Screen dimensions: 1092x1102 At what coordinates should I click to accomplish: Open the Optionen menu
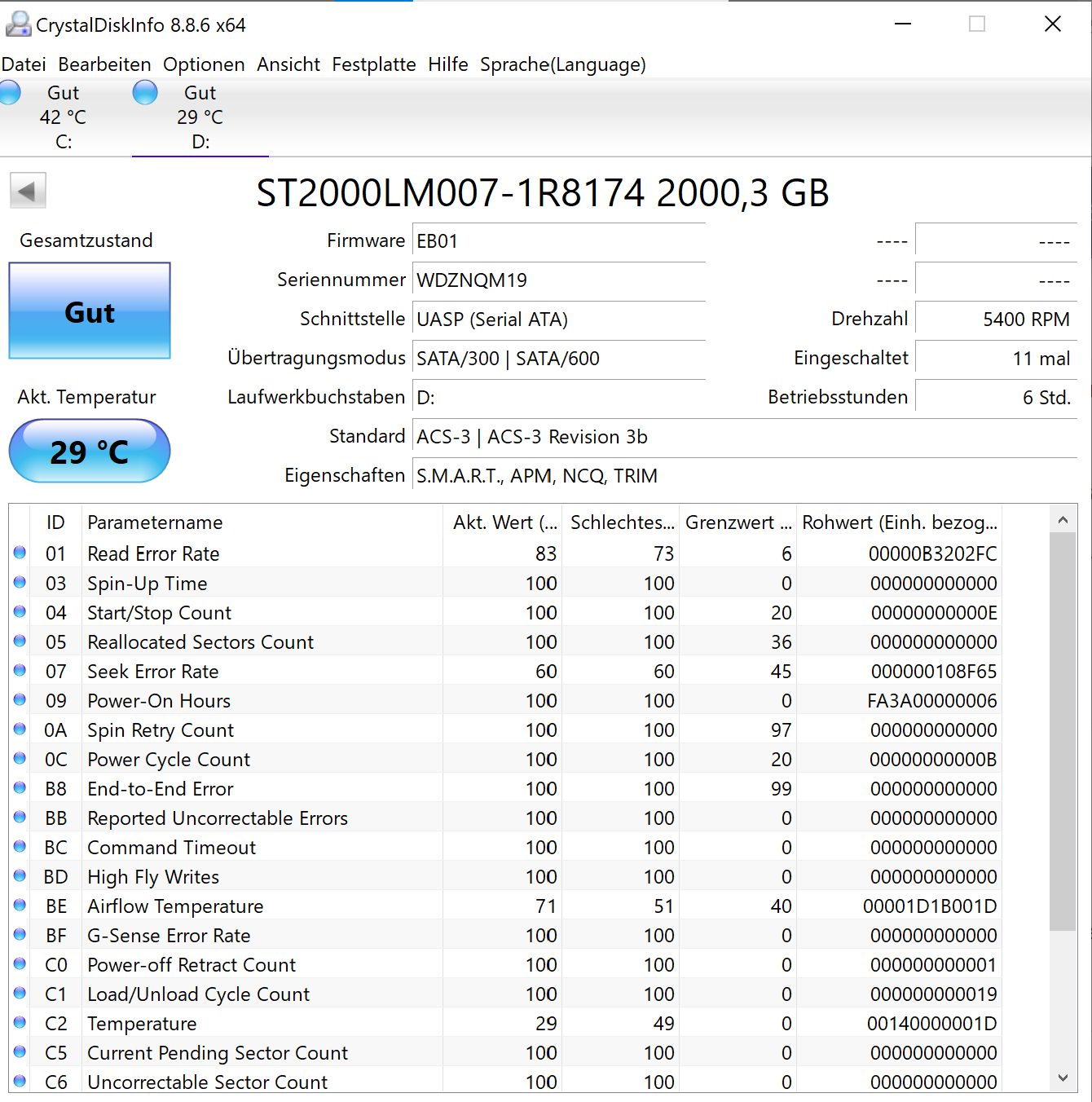pos(204,64)
